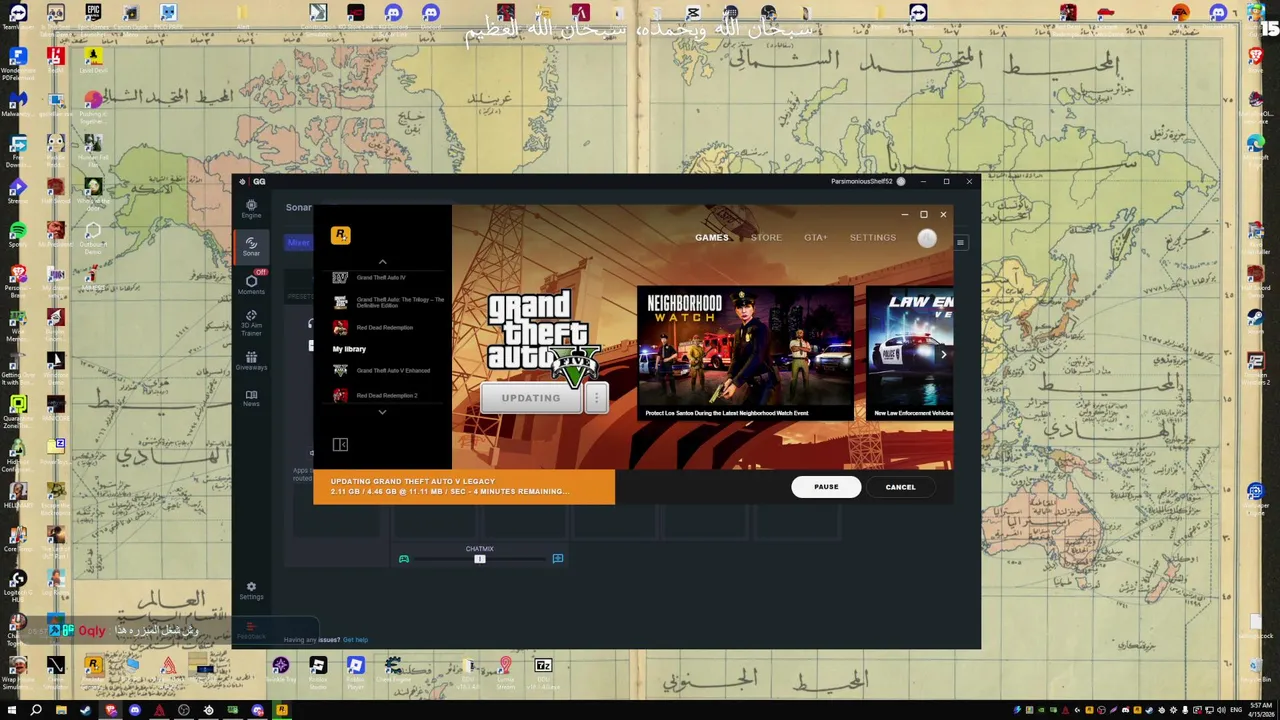Select Grand Theft Auto: The Trilogy entry
The height and width of the screenshot is (720, 1280).
(388, 302)
